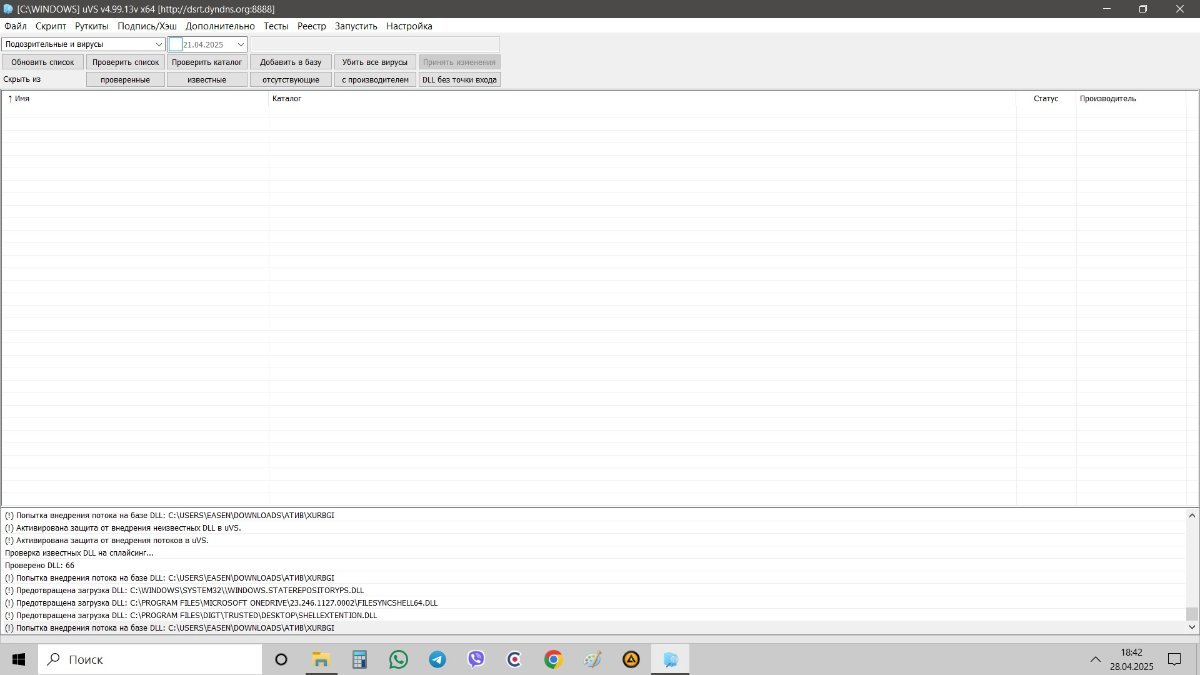Image resolution: width=1200 pixels, height=675 pixels.
Task: Click the Обновить список button
Action: pyautogui.click(x=42, y=62)
